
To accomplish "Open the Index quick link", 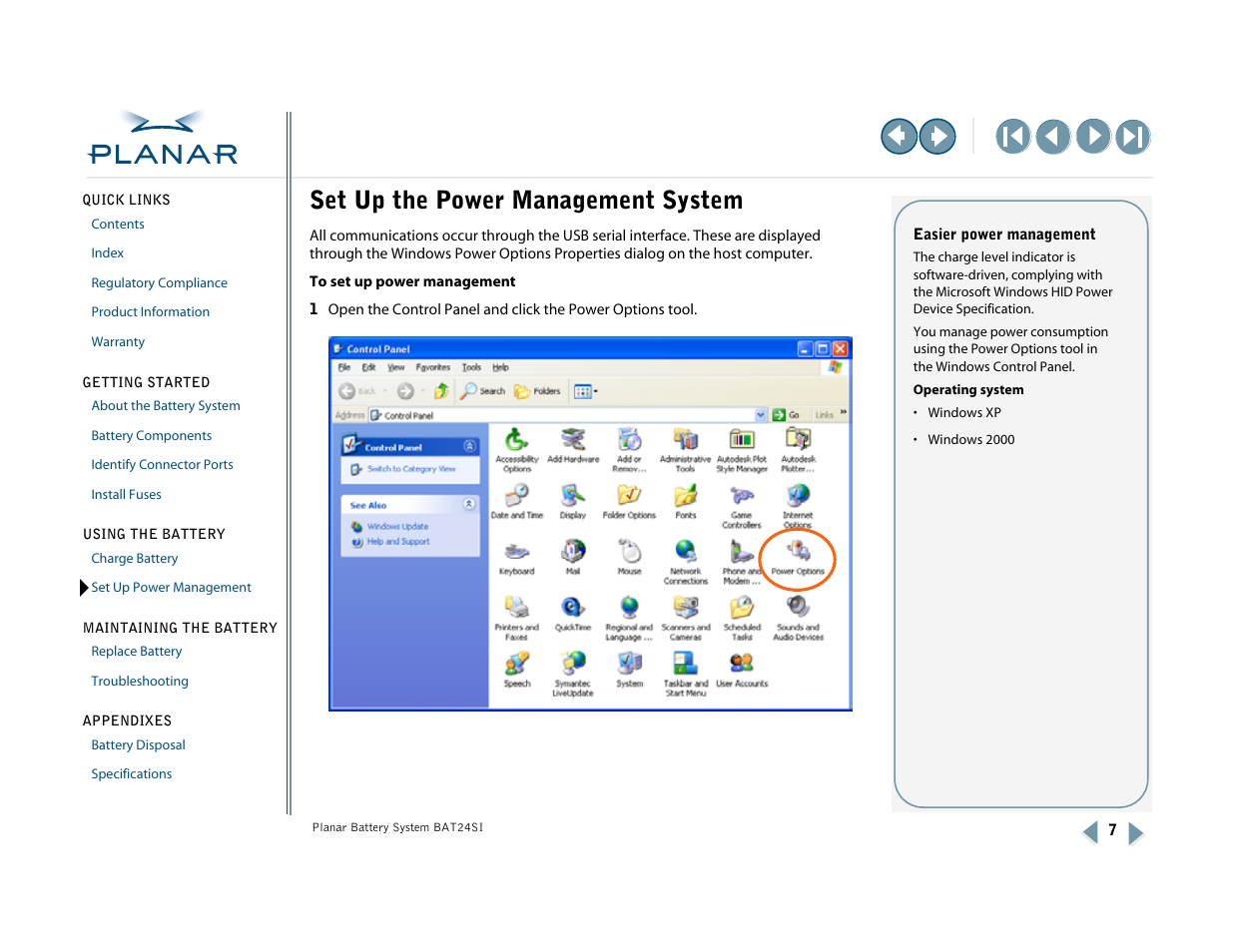I will (x=108, y=253).
